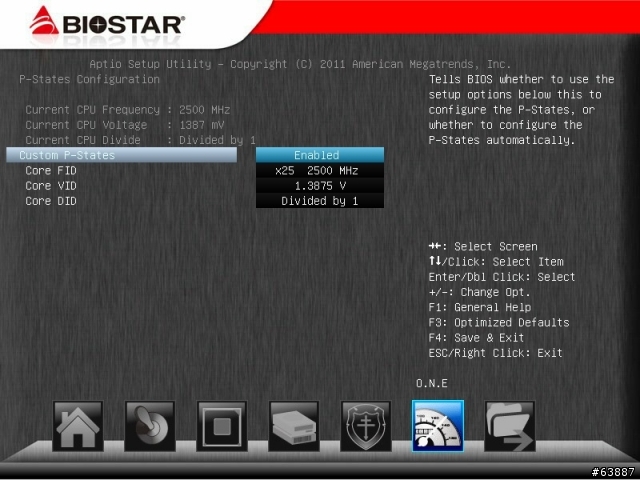Select the Custom P-States row
The width and height of the screenshot is (640, 480).
122,155
